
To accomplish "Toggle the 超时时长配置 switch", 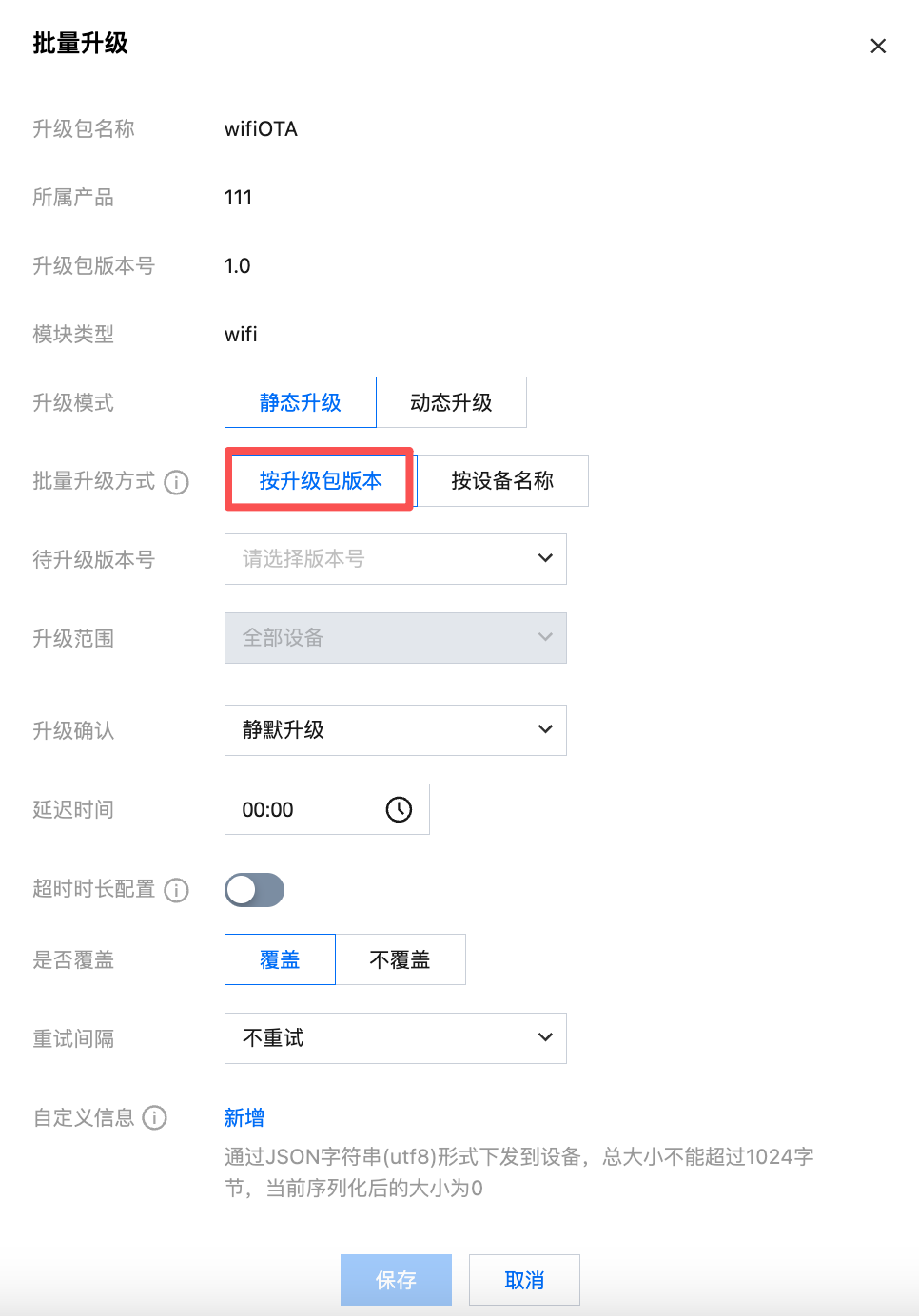I will 254,890.
